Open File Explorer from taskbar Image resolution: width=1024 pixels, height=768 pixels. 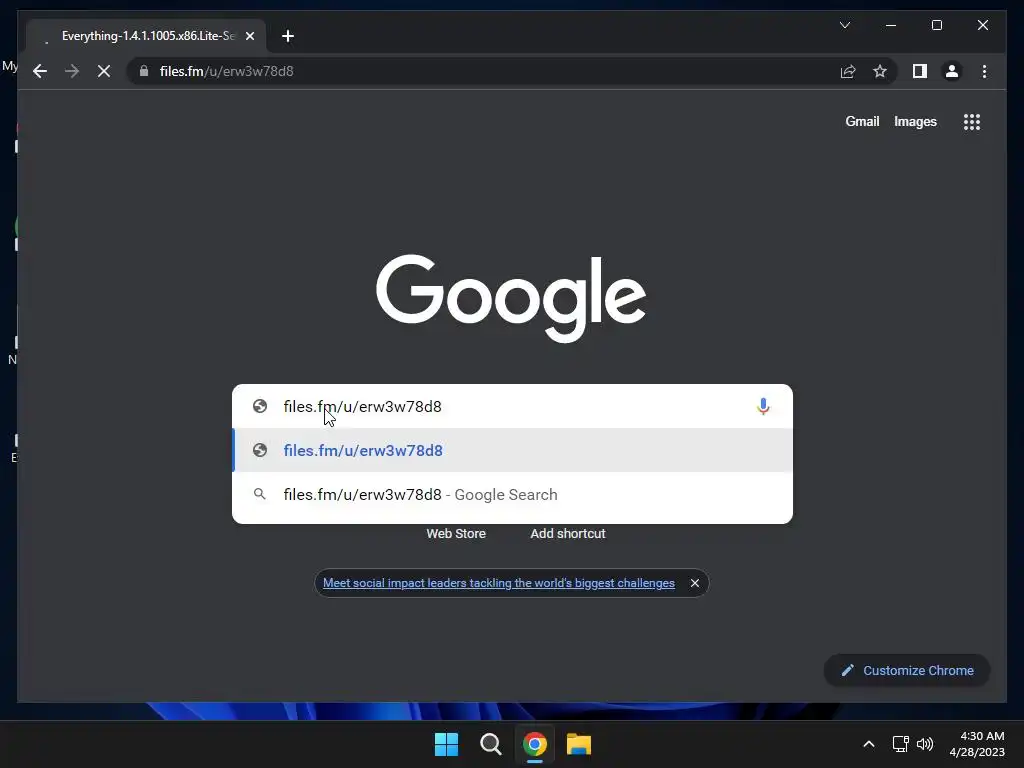click(x=579, y=744)
